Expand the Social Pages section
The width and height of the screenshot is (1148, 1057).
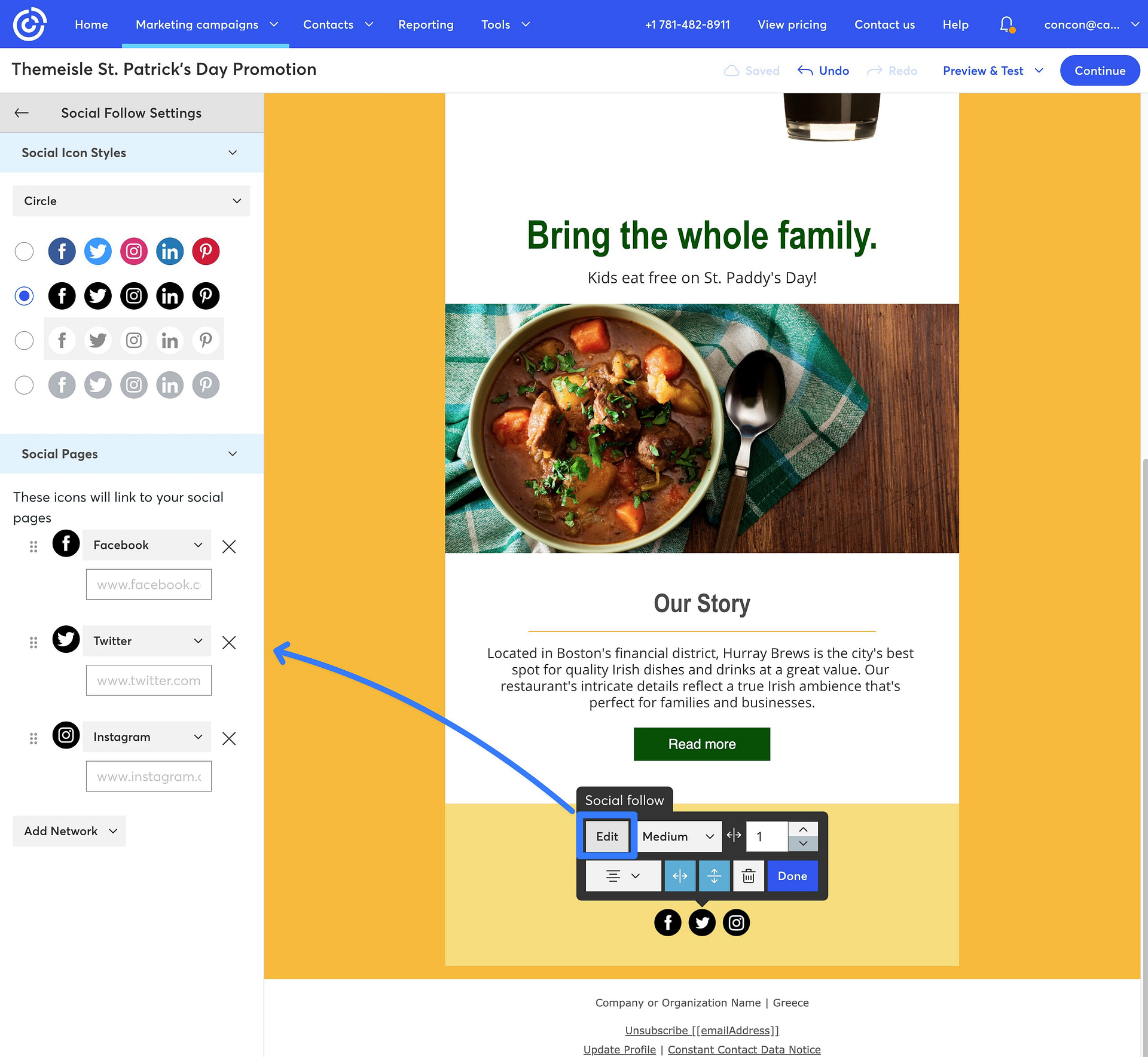coord(232,454)
